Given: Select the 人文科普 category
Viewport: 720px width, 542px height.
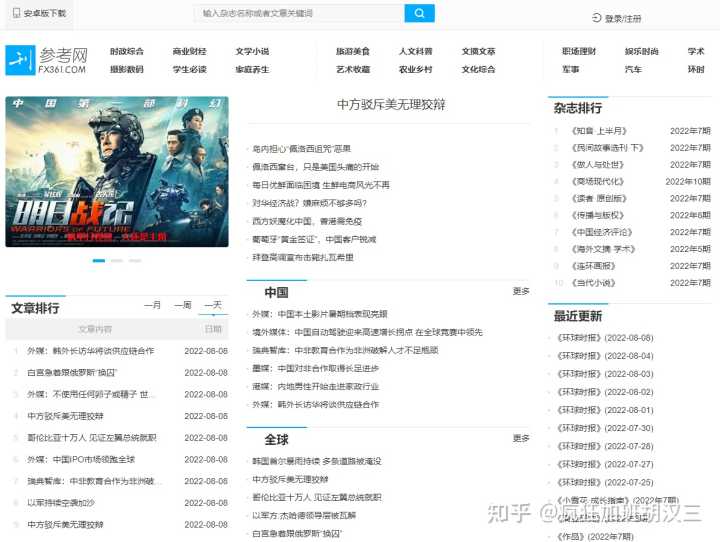Looking at the screenshot, I should tap(416, 51).
